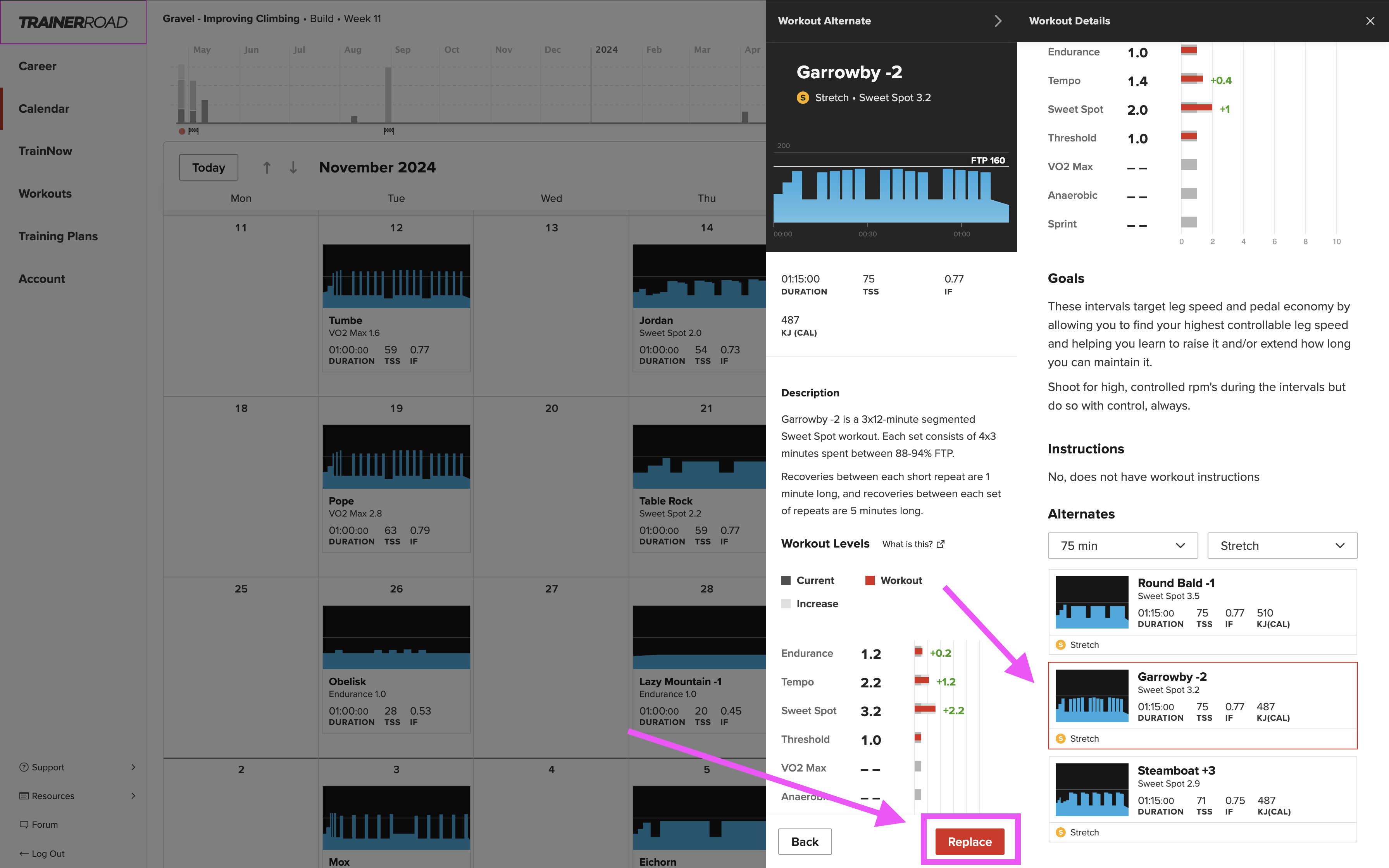This screenshot has width=1389, height=868.
Task: Open the Obelisk workout on Tuesday 26
Action: pos(396,669)
